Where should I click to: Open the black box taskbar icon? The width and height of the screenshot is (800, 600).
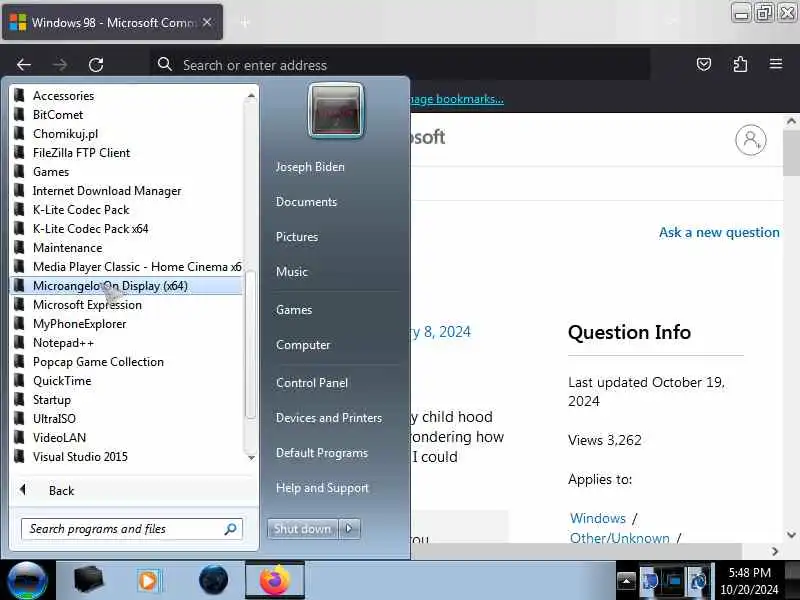[x=88, y=580]
